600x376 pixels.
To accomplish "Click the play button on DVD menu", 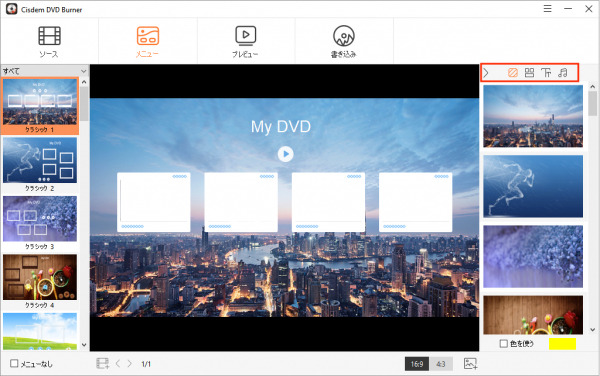I will (285, 154).
